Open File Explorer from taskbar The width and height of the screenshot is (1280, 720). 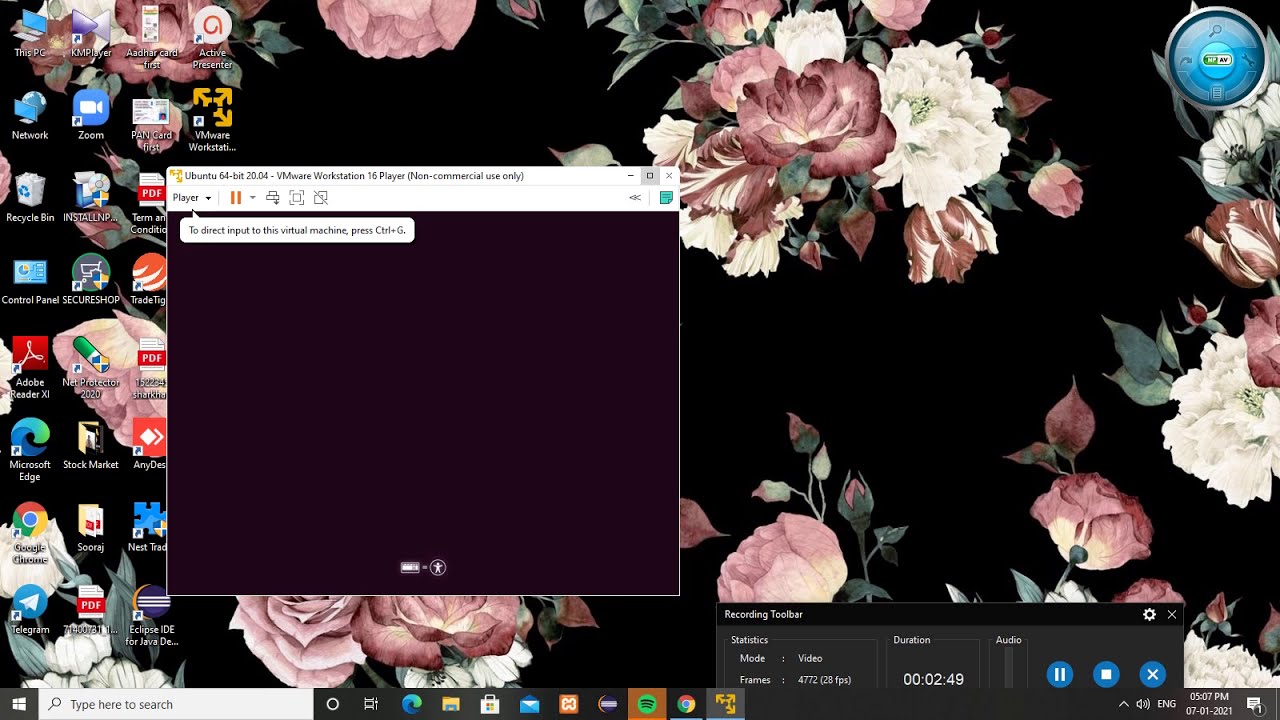450,704
